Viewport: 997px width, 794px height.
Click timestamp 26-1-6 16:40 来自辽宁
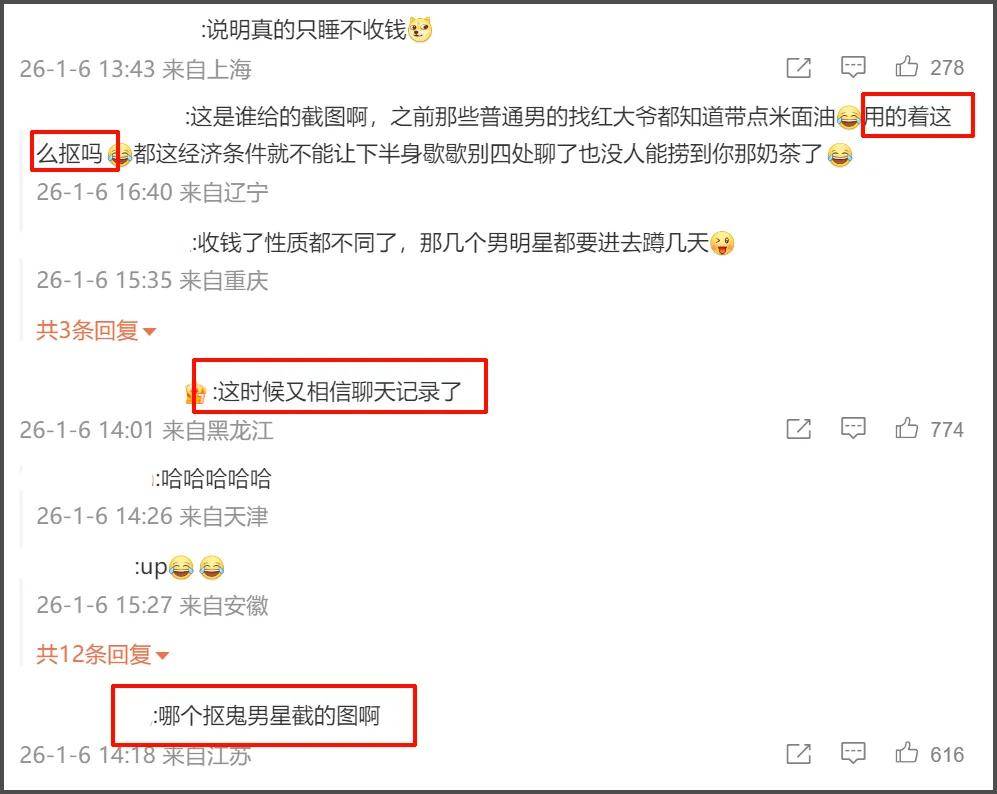click(152, 192)
